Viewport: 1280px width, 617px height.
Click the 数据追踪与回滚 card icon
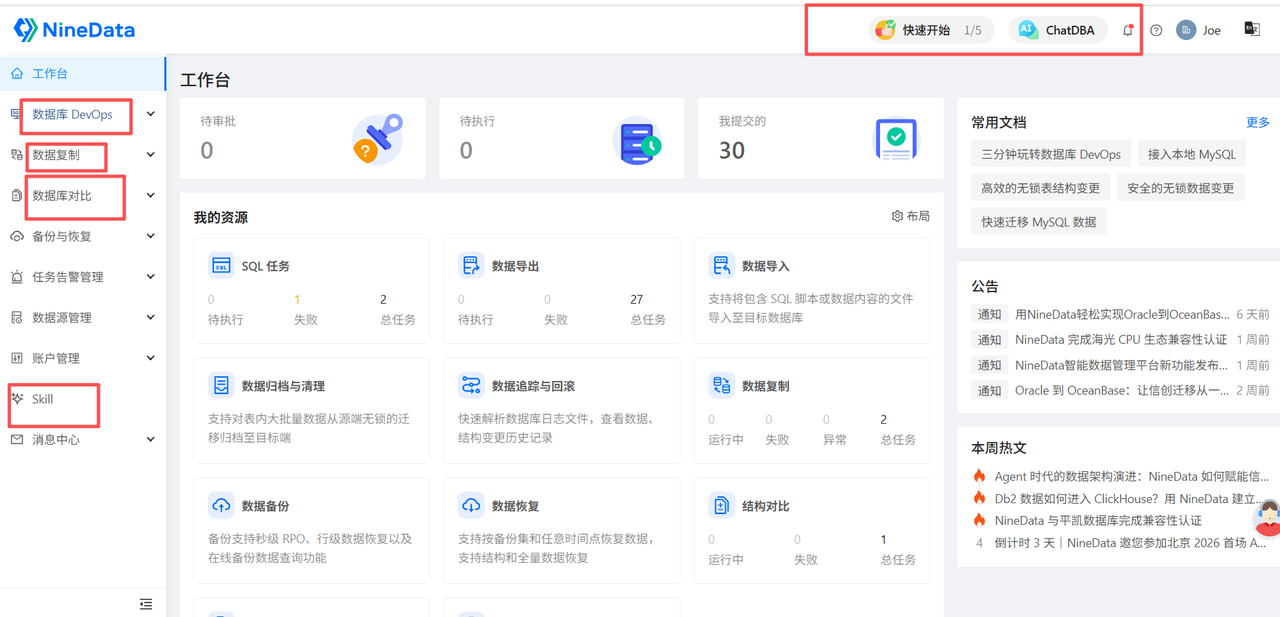[x=470, y=386]
